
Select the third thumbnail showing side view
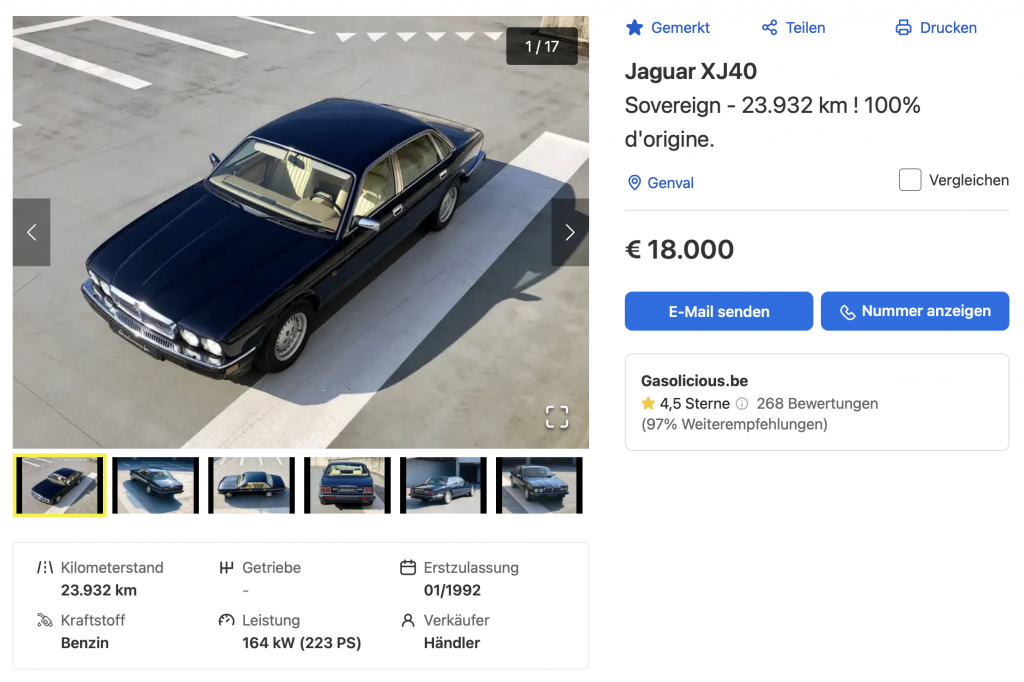[x=251, y=486]
